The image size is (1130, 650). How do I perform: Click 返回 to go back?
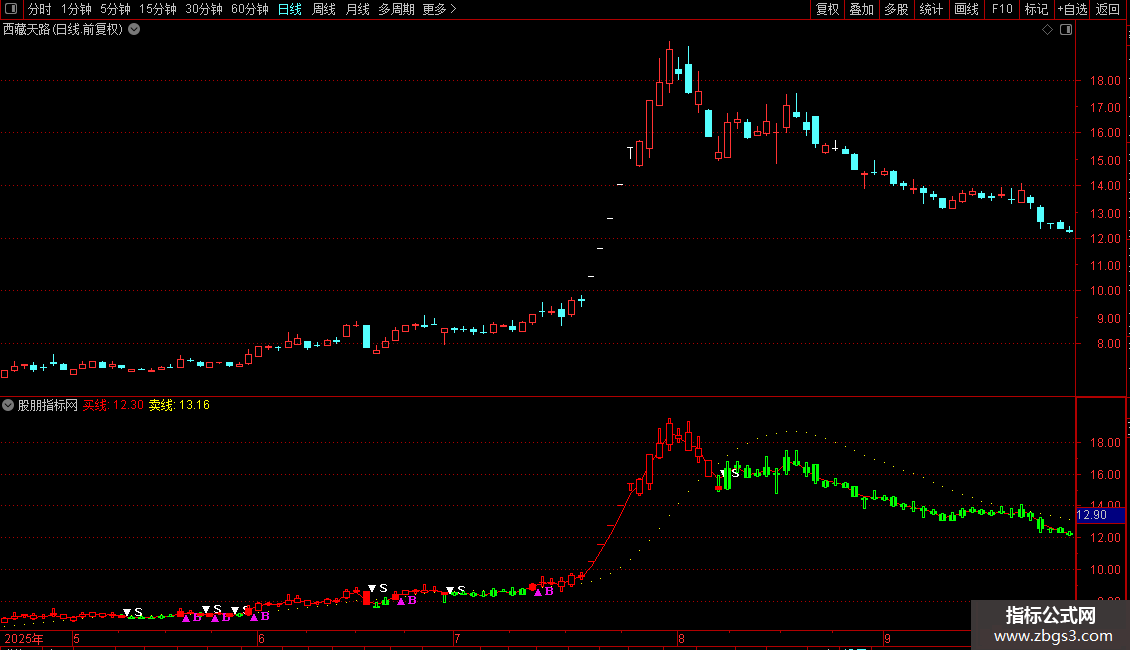point(1108,9)
